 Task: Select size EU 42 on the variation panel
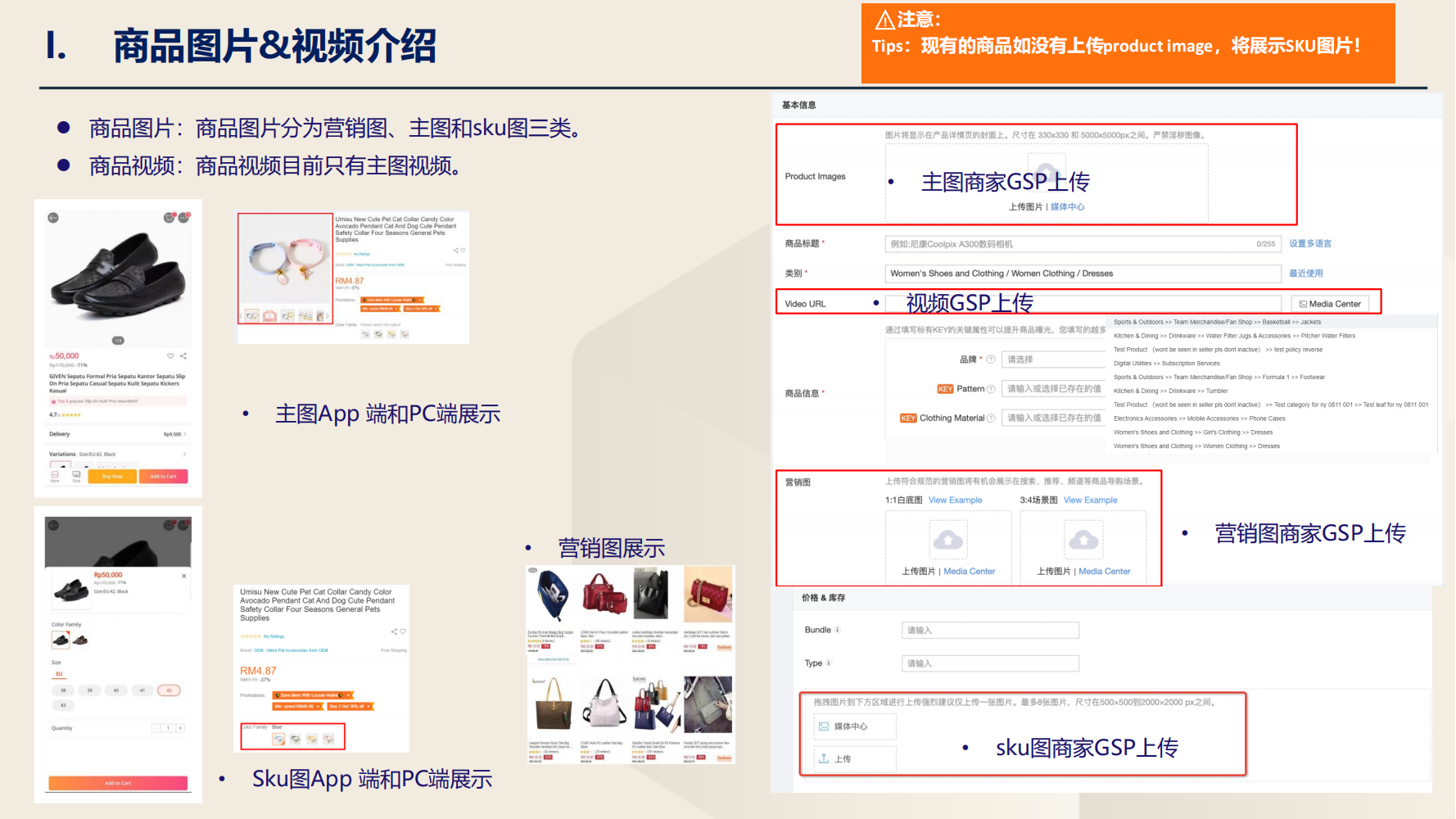[169, 690]
